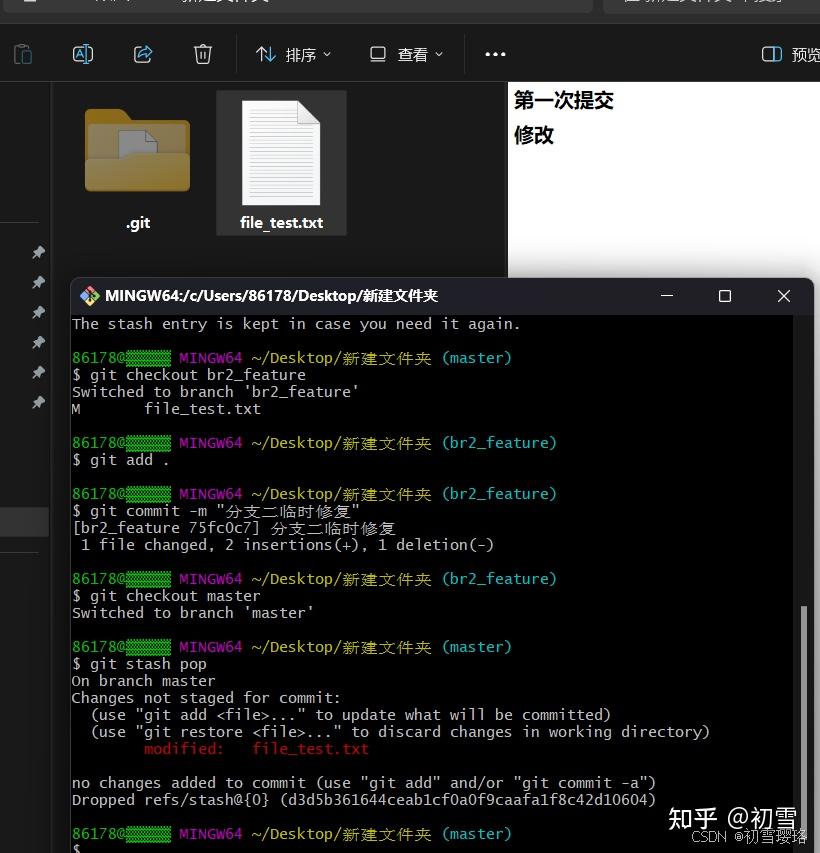Open the See more ellipsis menu

(495, 54)
